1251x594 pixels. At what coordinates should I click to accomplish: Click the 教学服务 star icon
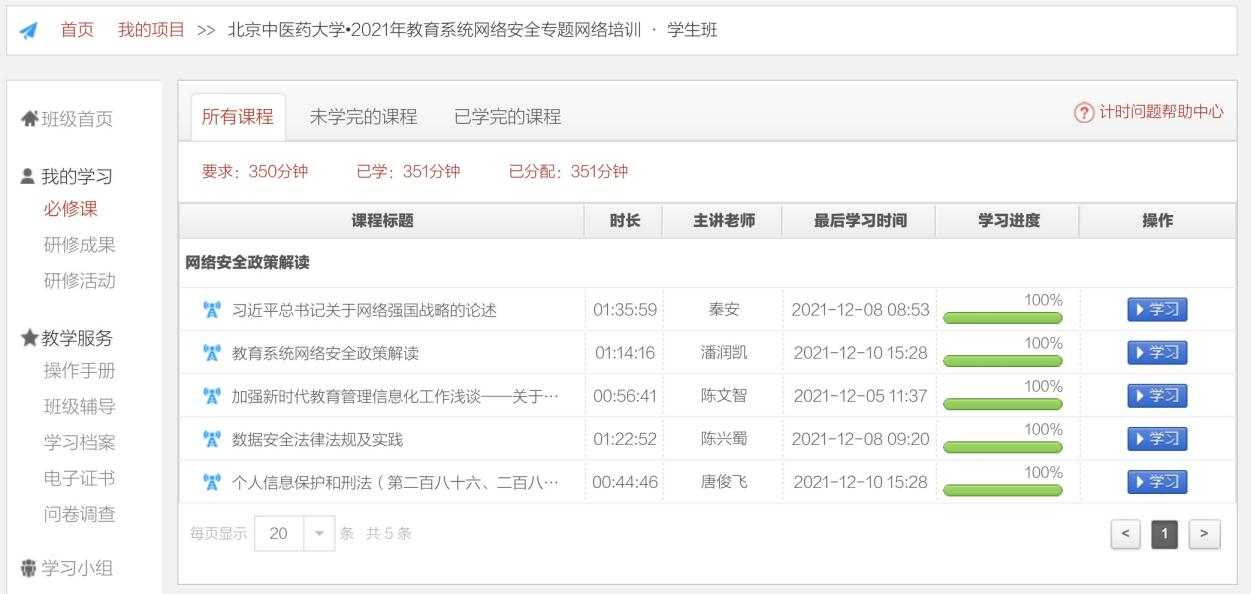pyautogui.click(x=30, y=339)
